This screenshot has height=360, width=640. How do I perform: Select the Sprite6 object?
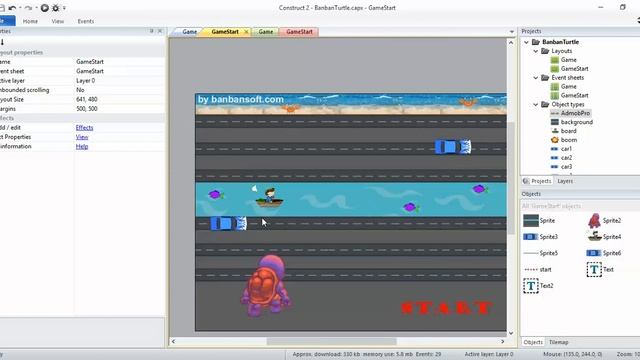coord(604,253)
